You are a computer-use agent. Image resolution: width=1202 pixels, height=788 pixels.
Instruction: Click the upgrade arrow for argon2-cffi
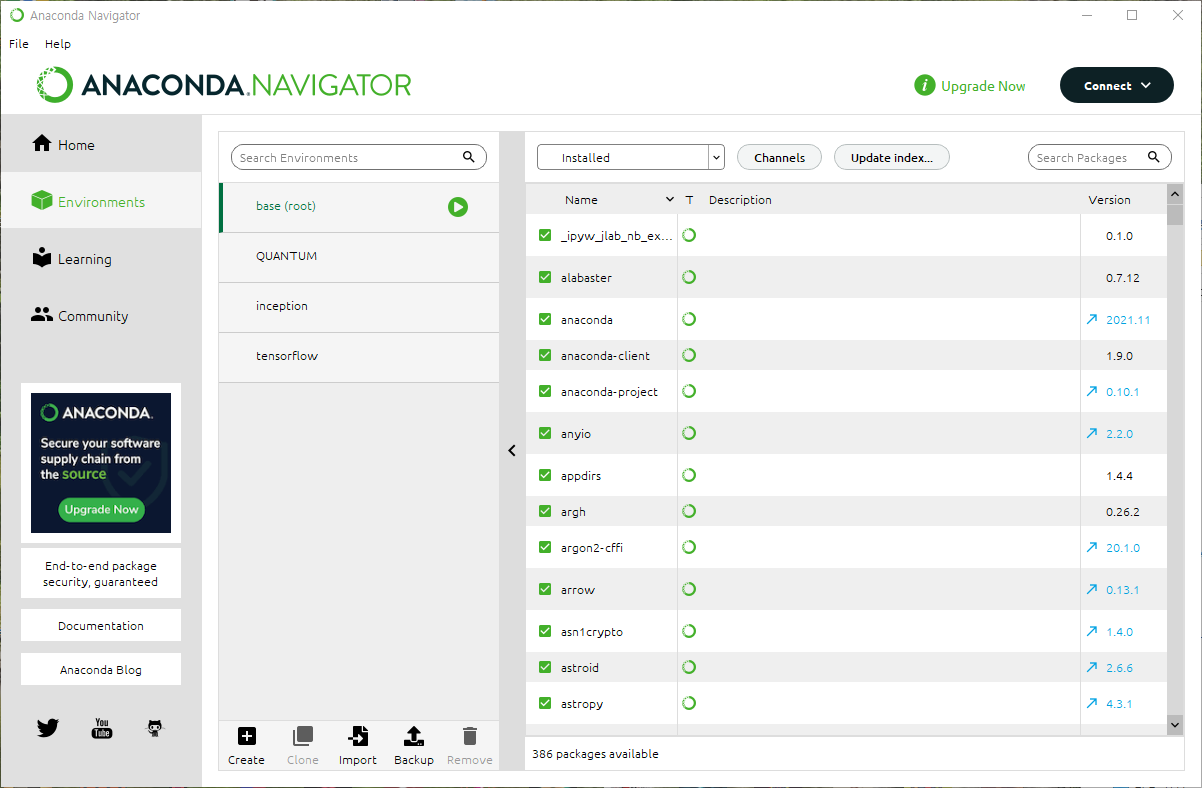1091,547
